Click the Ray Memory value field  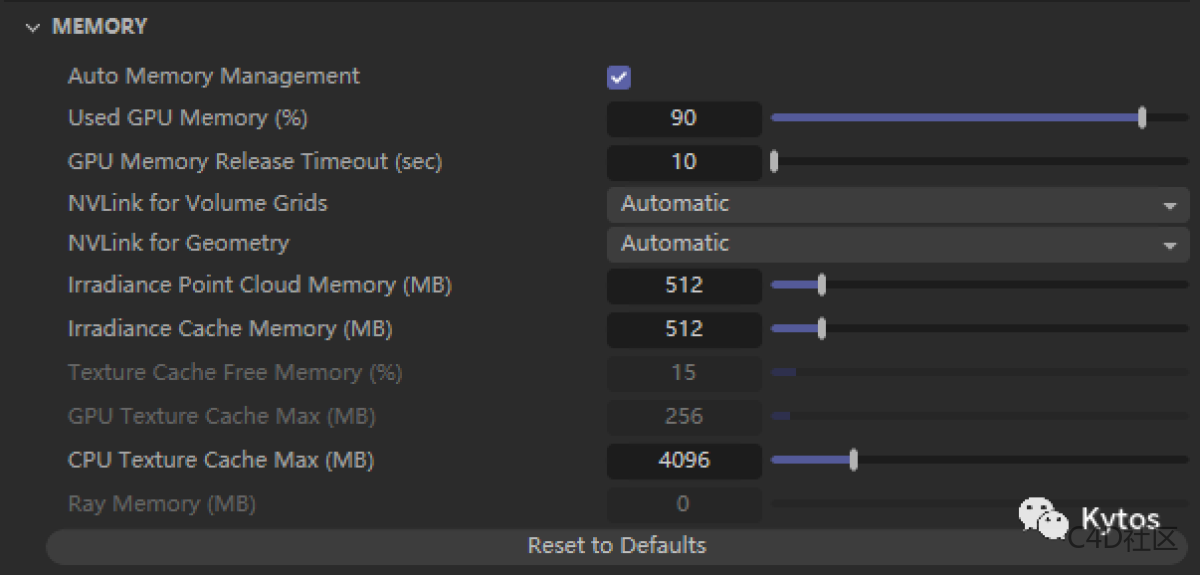684,504
